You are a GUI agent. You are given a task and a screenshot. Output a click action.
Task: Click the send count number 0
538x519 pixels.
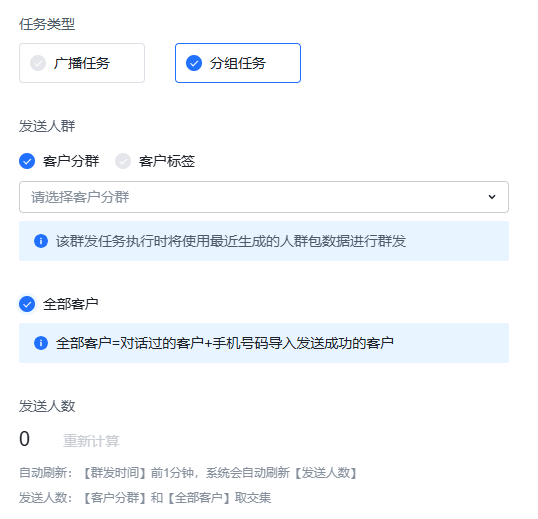click(x=24, y=439)
